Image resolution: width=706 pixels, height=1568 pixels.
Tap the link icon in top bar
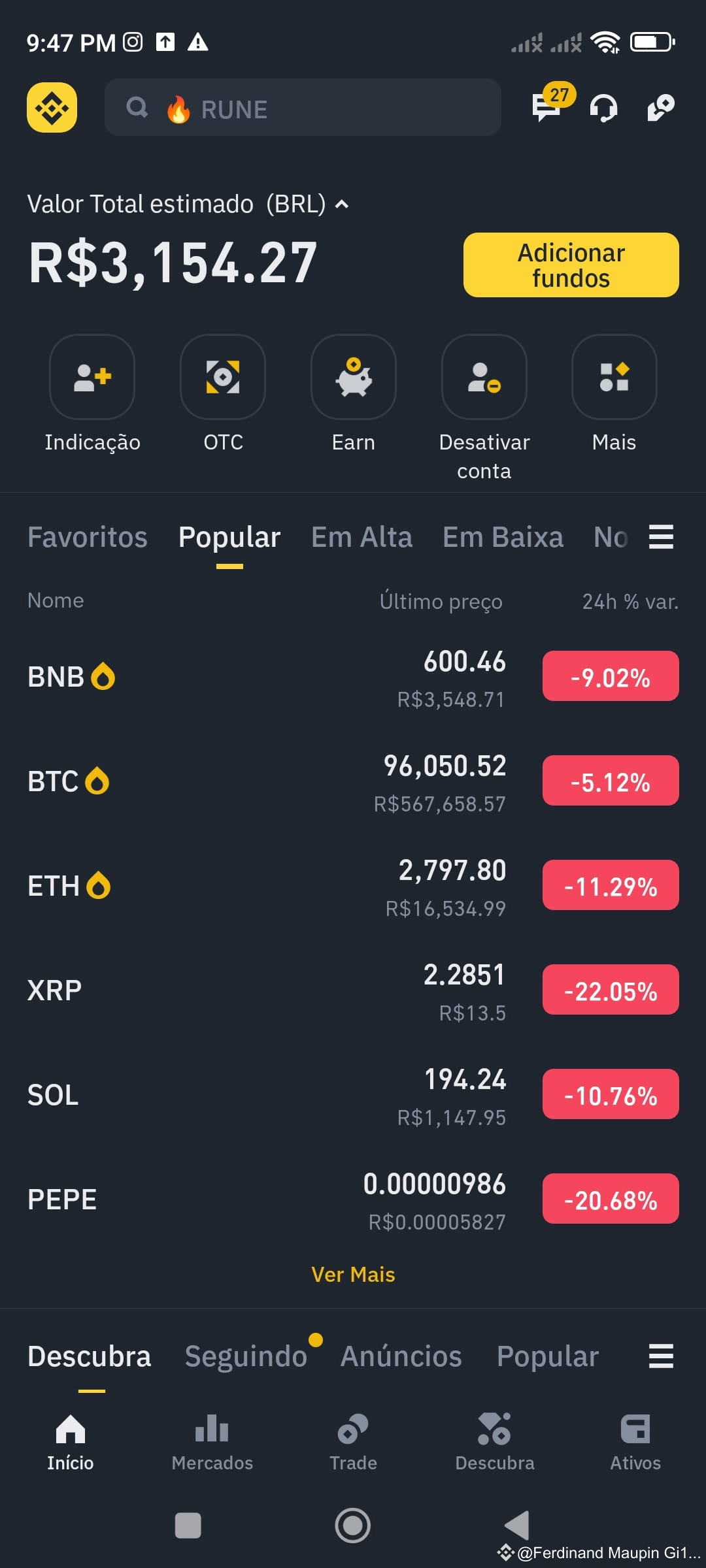point(661,108)
